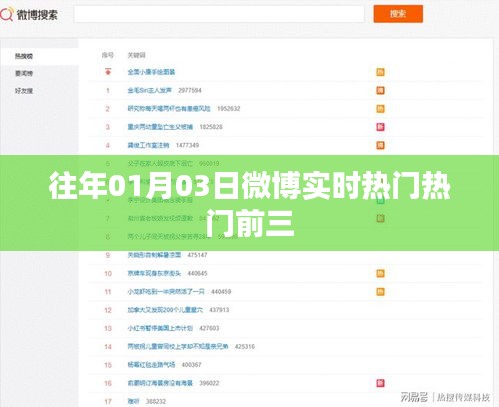Click the red pinned-top arrow icon
The height and width of the screenshot is (407, 499).
pyautogui.click(x=108, y=71)
